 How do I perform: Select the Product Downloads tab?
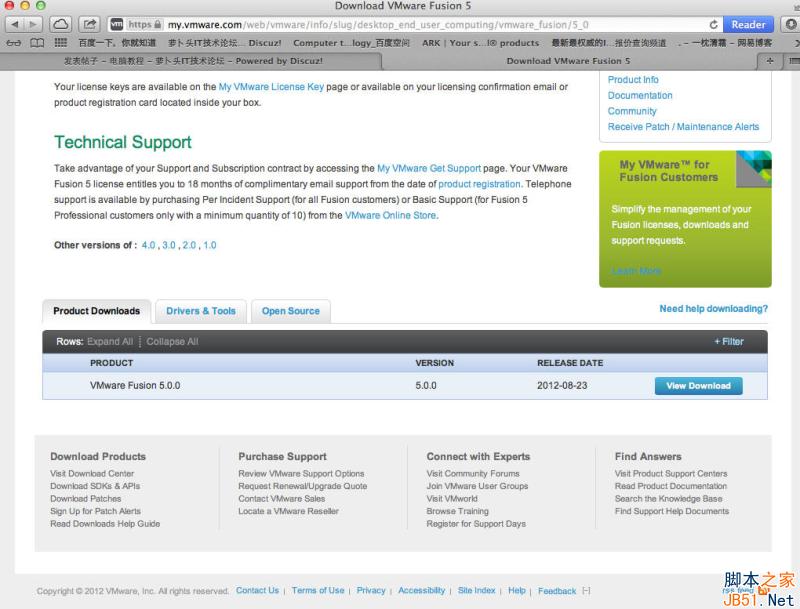coord(96,311)
